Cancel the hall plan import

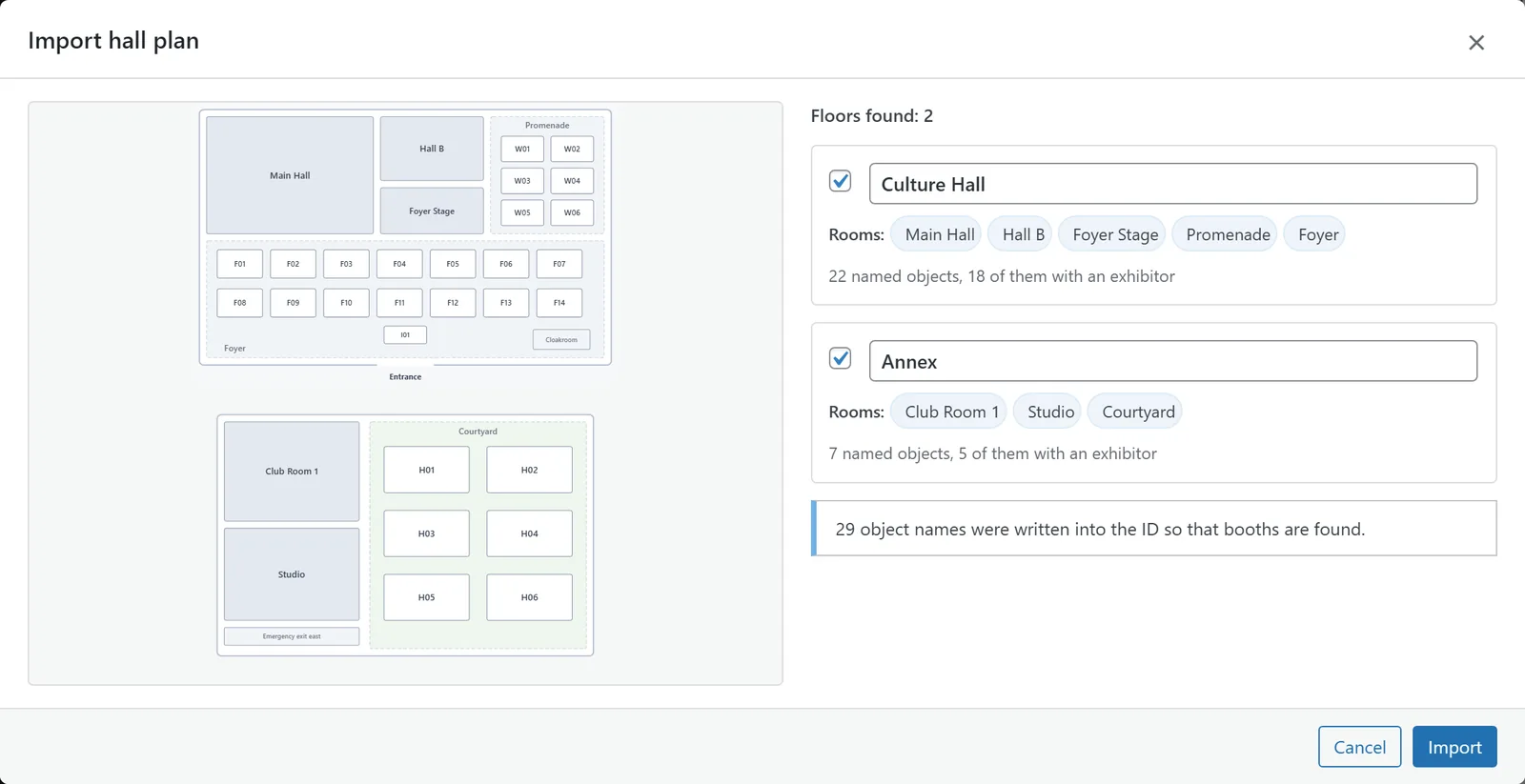tap(1359, 747)
